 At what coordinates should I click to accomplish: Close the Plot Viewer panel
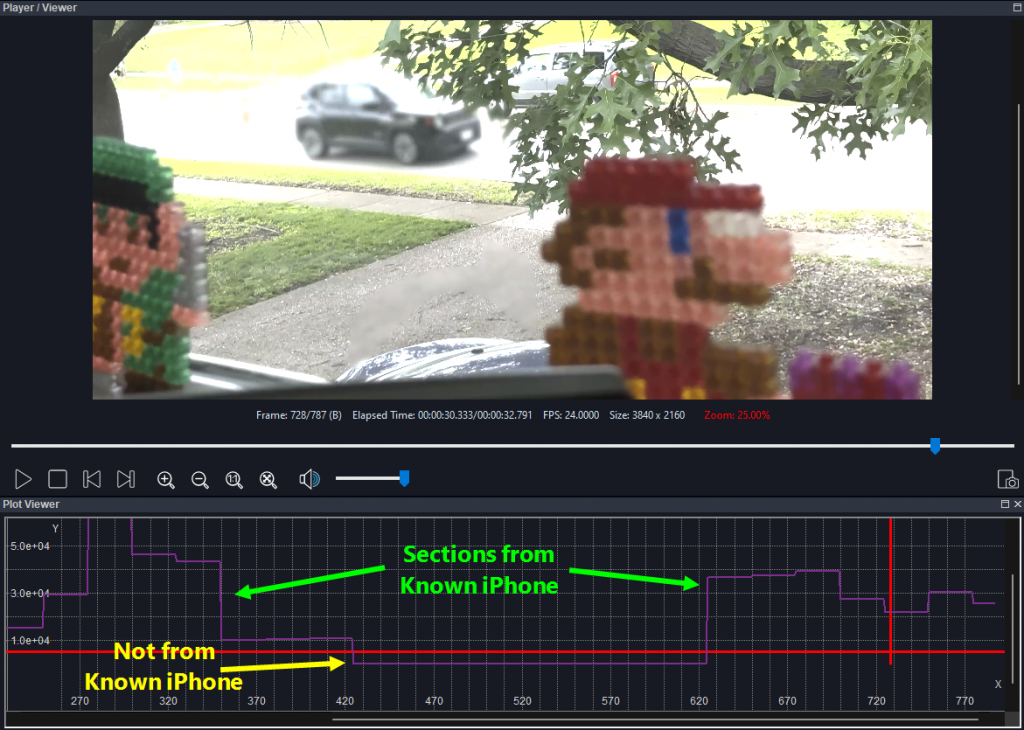click(1017, 505)
